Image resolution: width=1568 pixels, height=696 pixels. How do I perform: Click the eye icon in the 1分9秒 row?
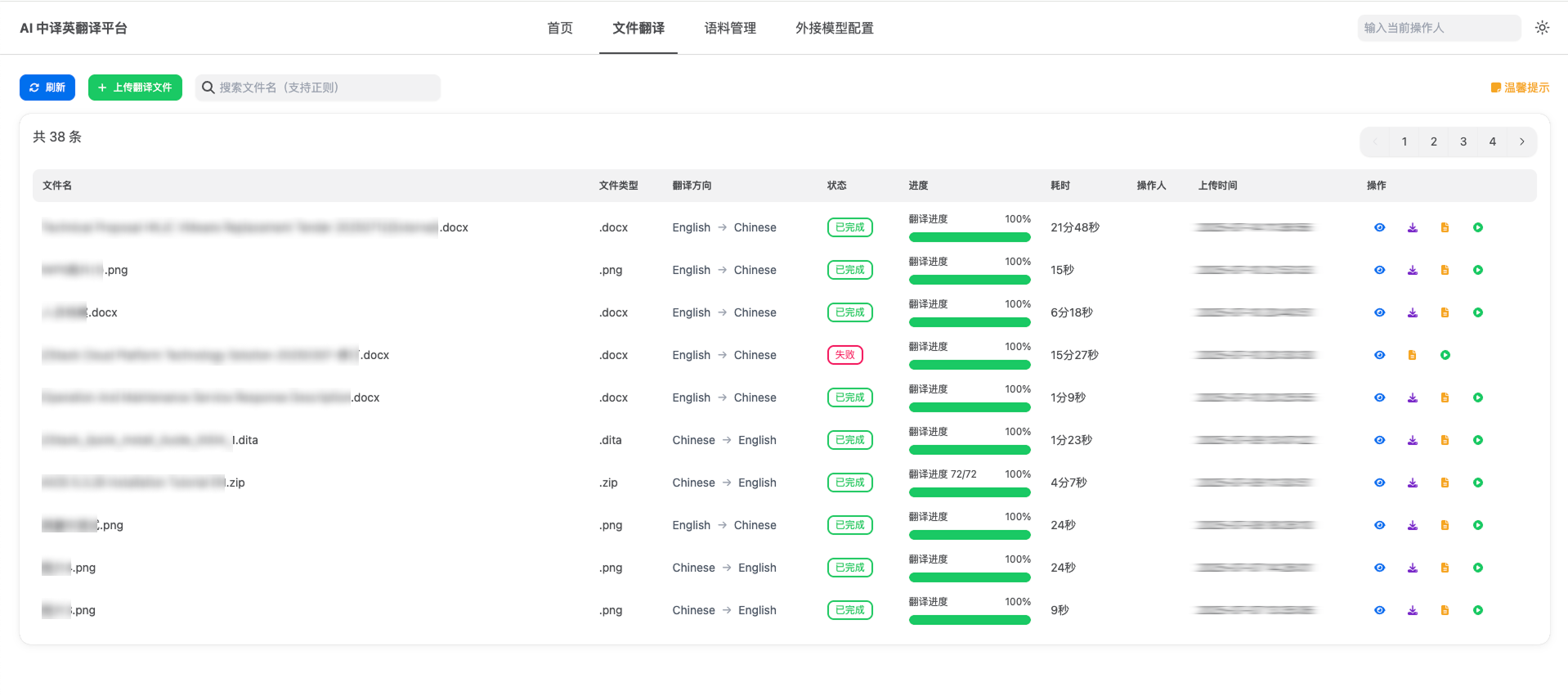tap(1379, 397)
